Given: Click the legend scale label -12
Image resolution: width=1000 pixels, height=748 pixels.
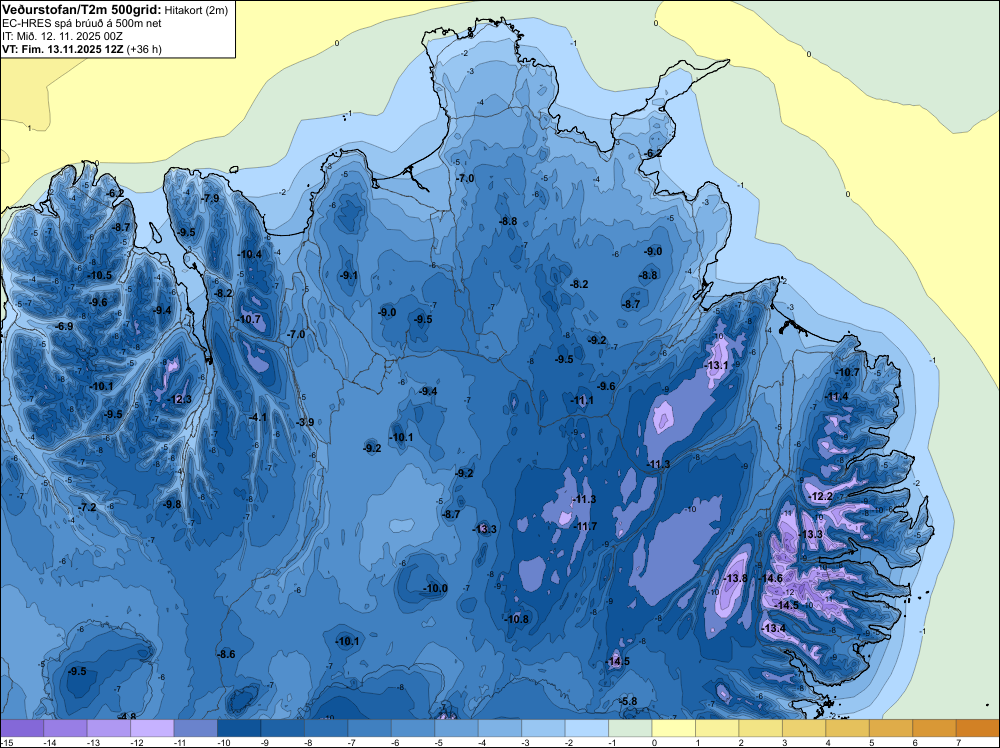Looking at the screenshot, I should (135, 742).
